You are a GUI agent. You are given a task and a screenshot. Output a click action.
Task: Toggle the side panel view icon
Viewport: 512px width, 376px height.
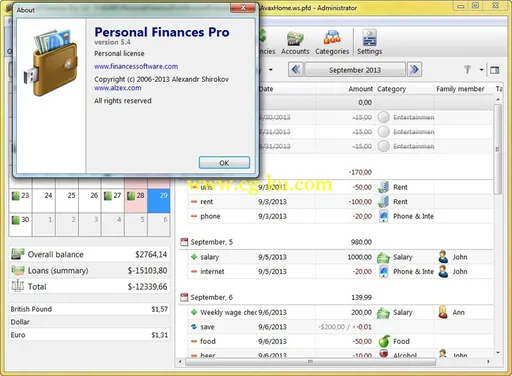pos(495,70)
